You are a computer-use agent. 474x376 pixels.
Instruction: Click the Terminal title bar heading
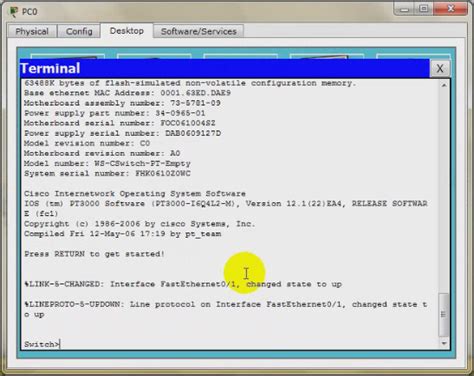50,69
